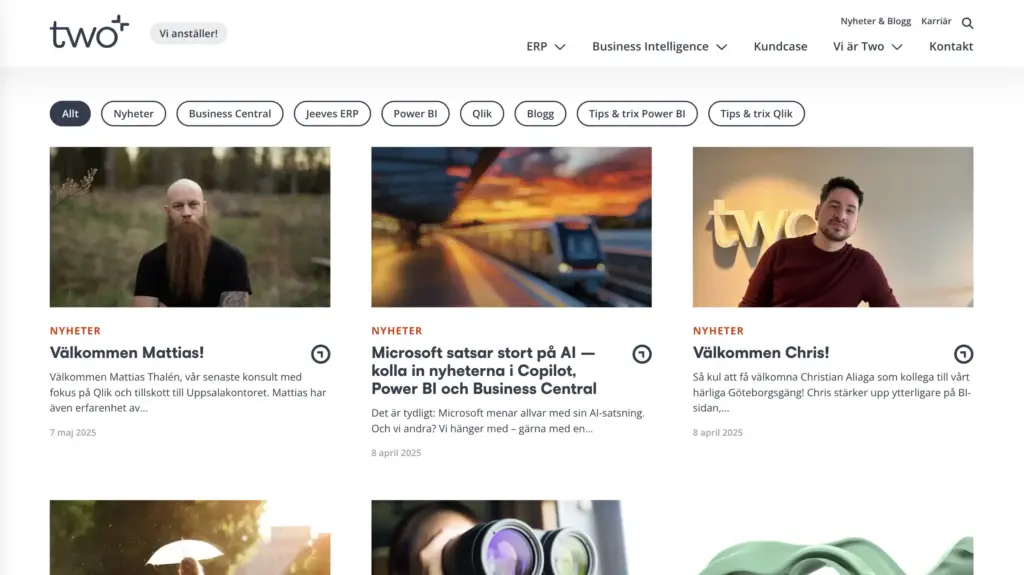Open the search magnifier icon
Screen dimensions: 1024x575
(967, 23)
